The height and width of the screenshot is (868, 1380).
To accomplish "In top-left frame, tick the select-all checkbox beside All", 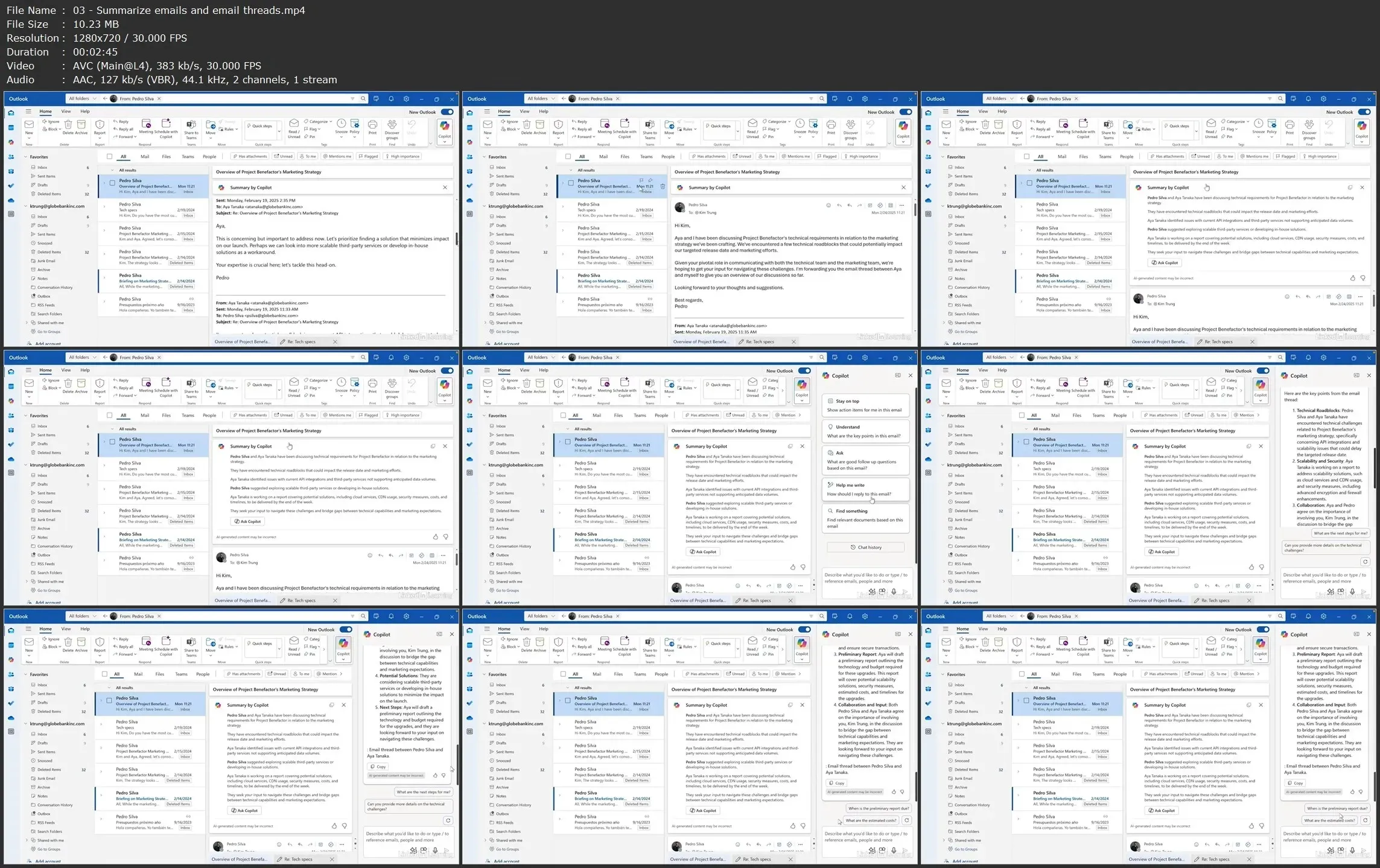I will click(x=109, y=156).
